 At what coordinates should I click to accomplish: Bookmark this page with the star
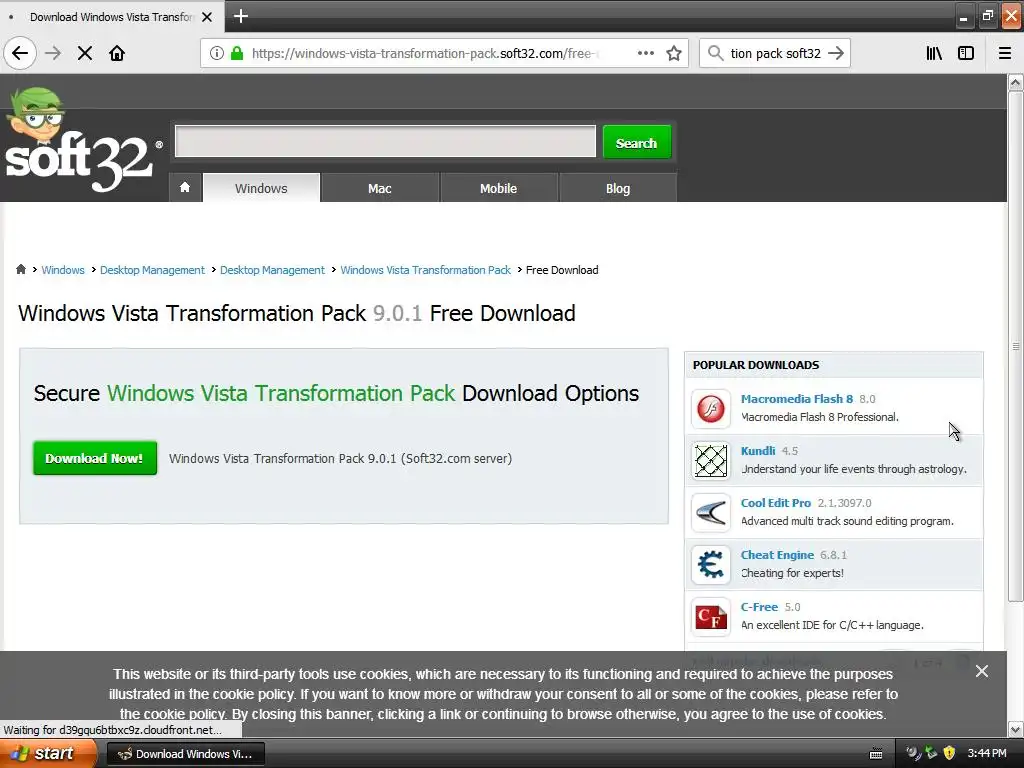(674, 53)
